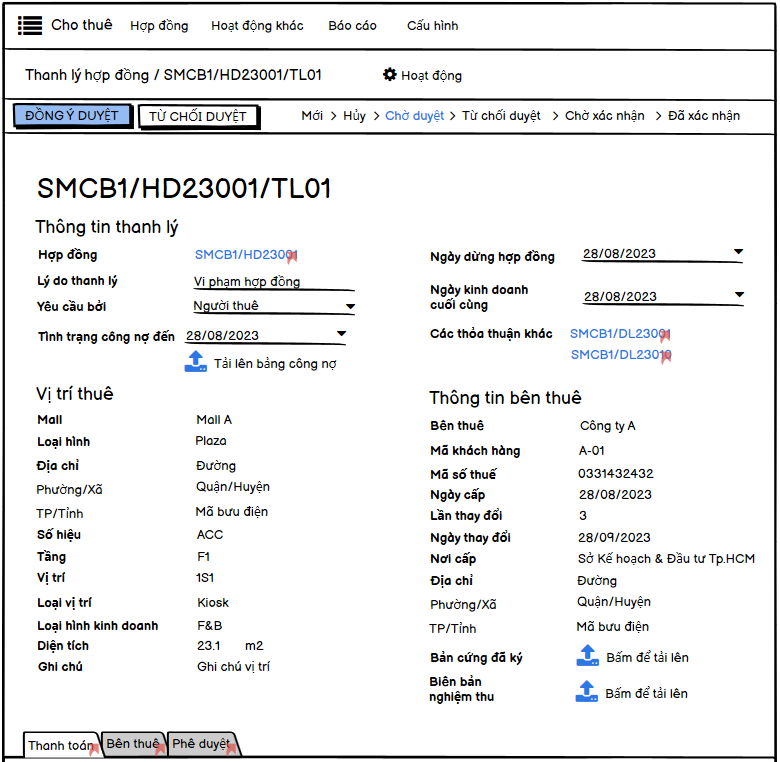Click upload icon for Tải lên bảng công nợ
The width and height of the screenshot is (780, 762).
tap(196, 362)
